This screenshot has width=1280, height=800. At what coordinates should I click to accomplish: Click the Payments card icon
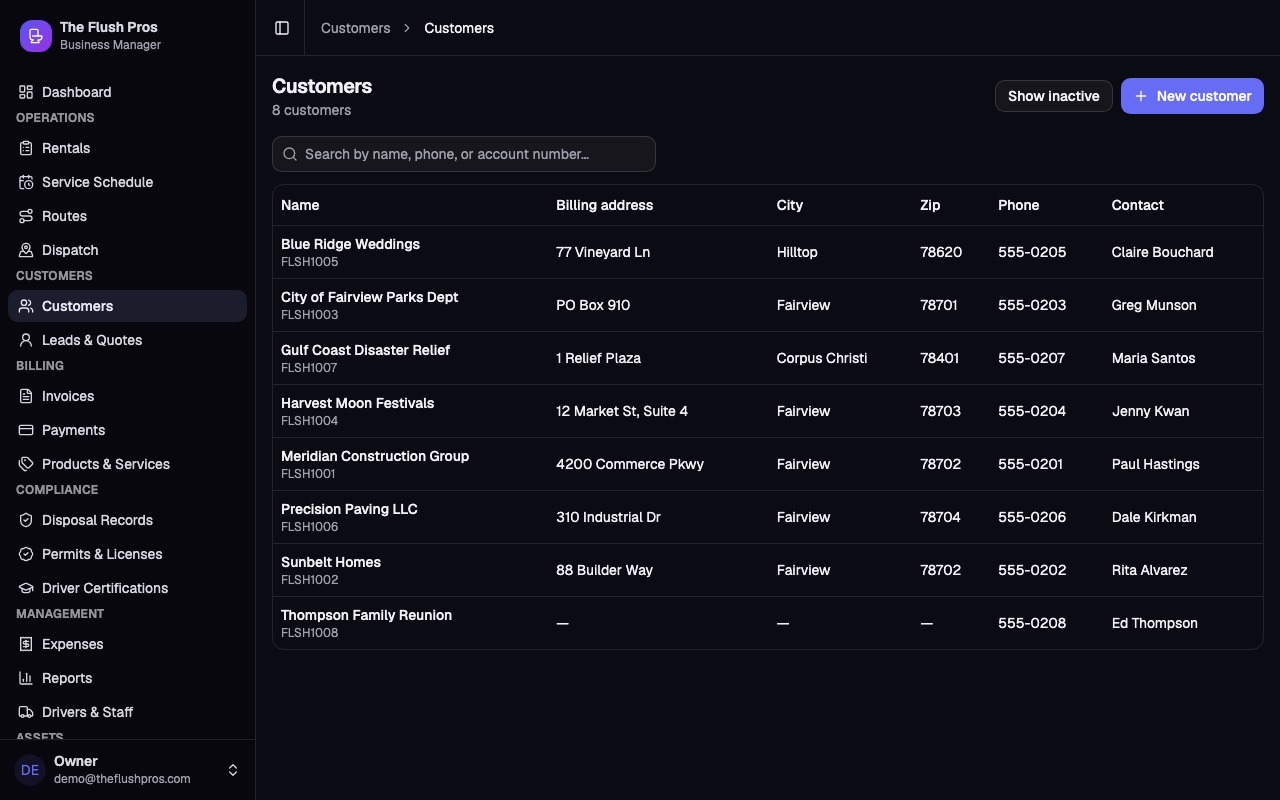tap(26, 430)
